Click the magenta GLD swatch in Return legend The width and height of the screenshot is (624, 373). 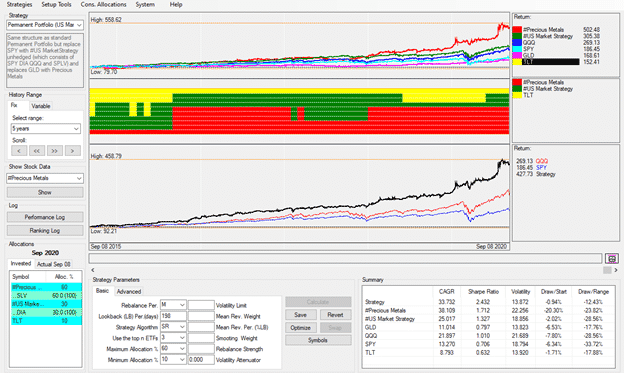click(x=517, y=55)
